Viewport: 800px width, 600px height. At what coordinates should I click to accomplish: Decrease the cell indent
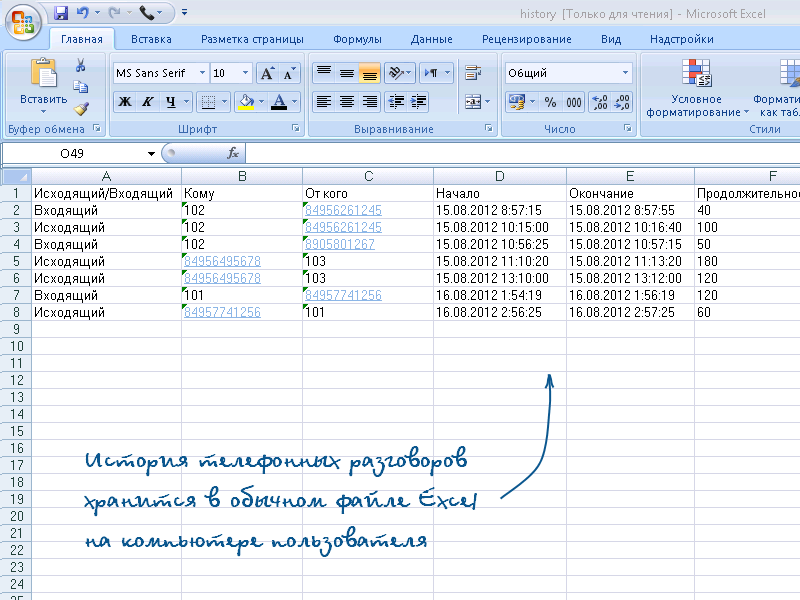pyautogui.click(x=396, y=102)
